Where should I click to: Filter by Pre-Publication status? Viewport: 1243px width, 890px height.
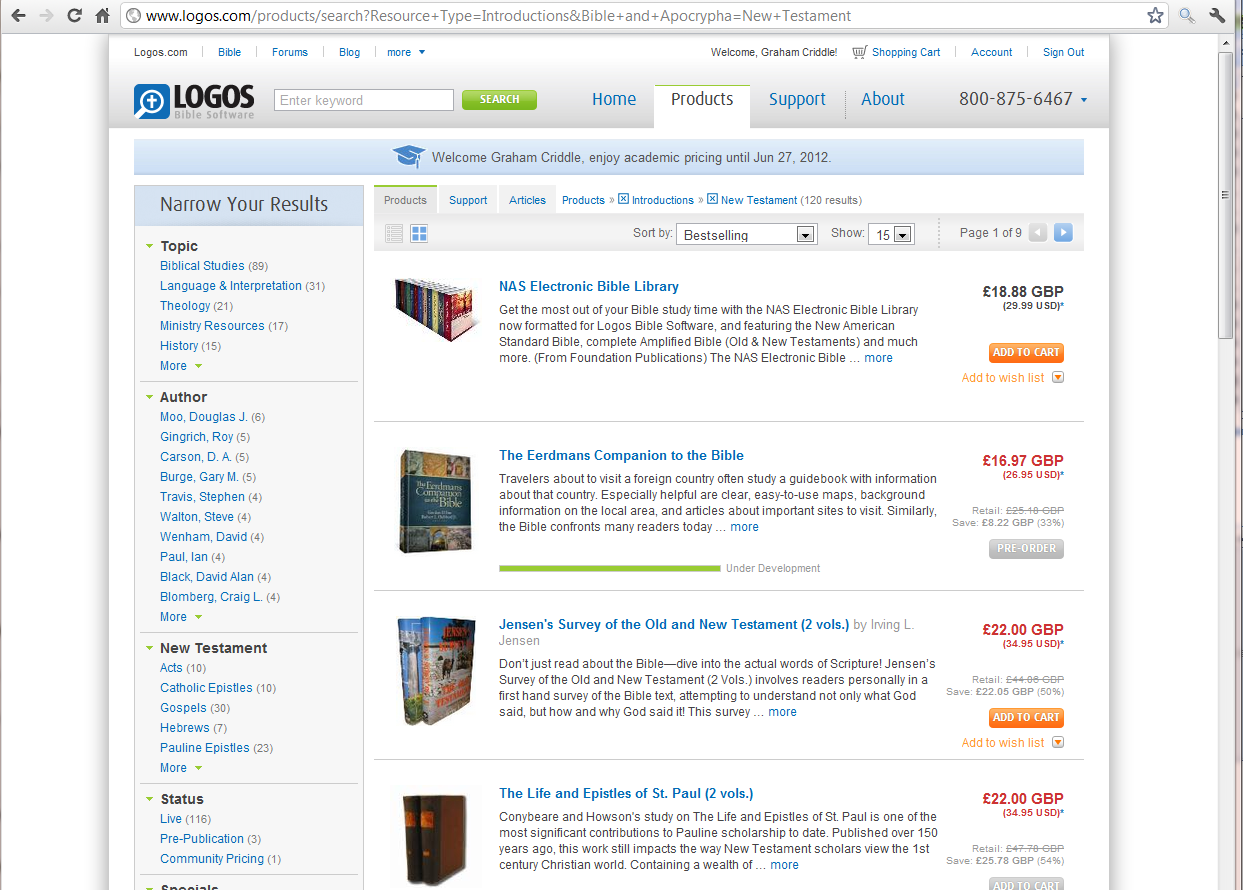click(x=202, y=839)
